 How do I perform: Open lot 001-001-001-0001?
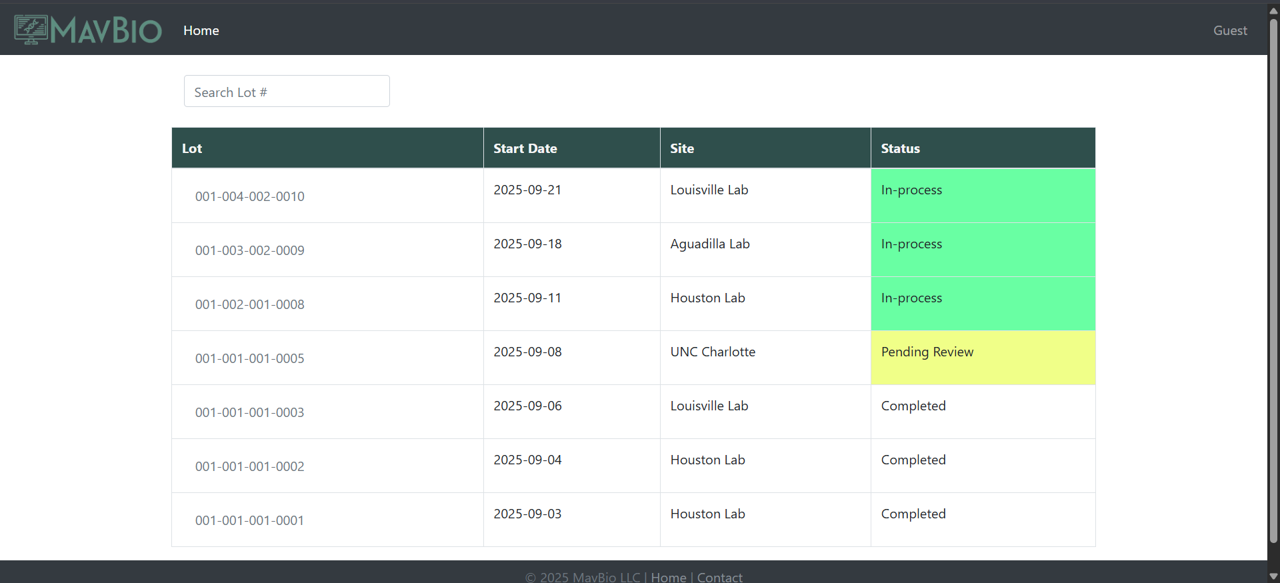pos(249,520)
